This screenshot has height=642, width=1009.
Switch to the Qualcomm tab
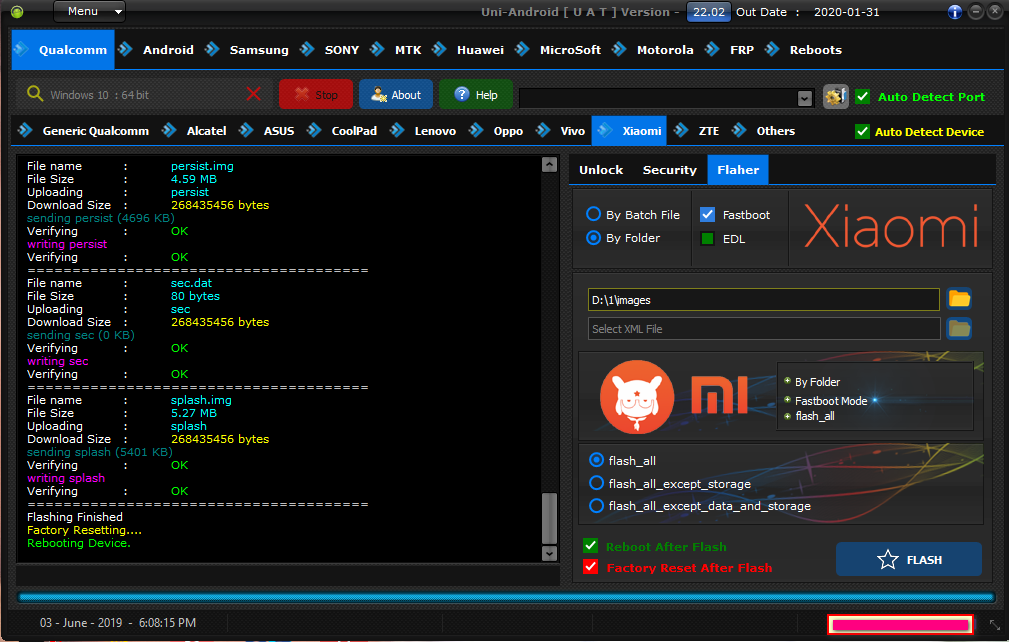point(63,50)
